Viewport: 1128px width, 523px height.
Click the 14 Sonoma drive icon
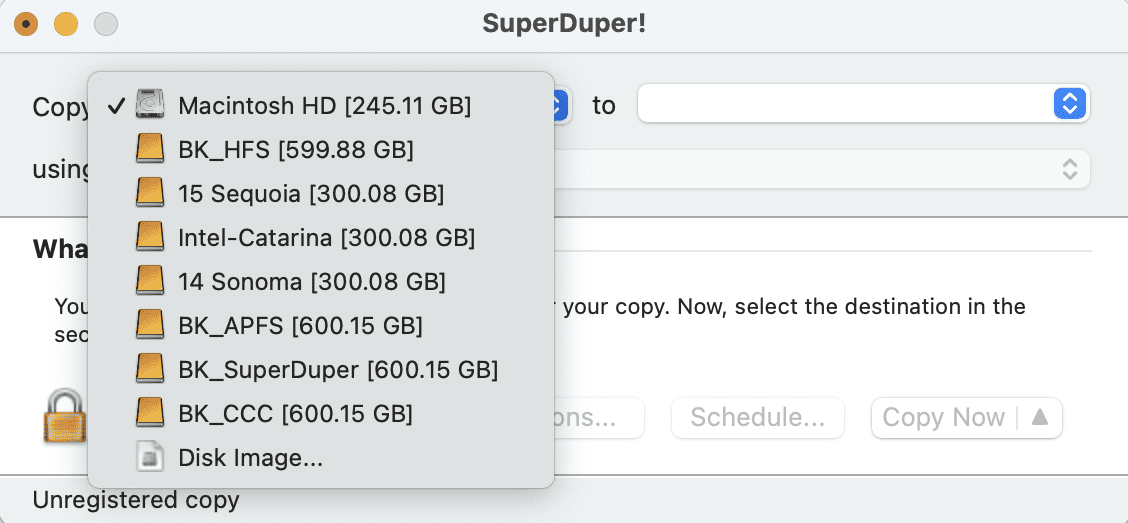click(x=150, y=281)
